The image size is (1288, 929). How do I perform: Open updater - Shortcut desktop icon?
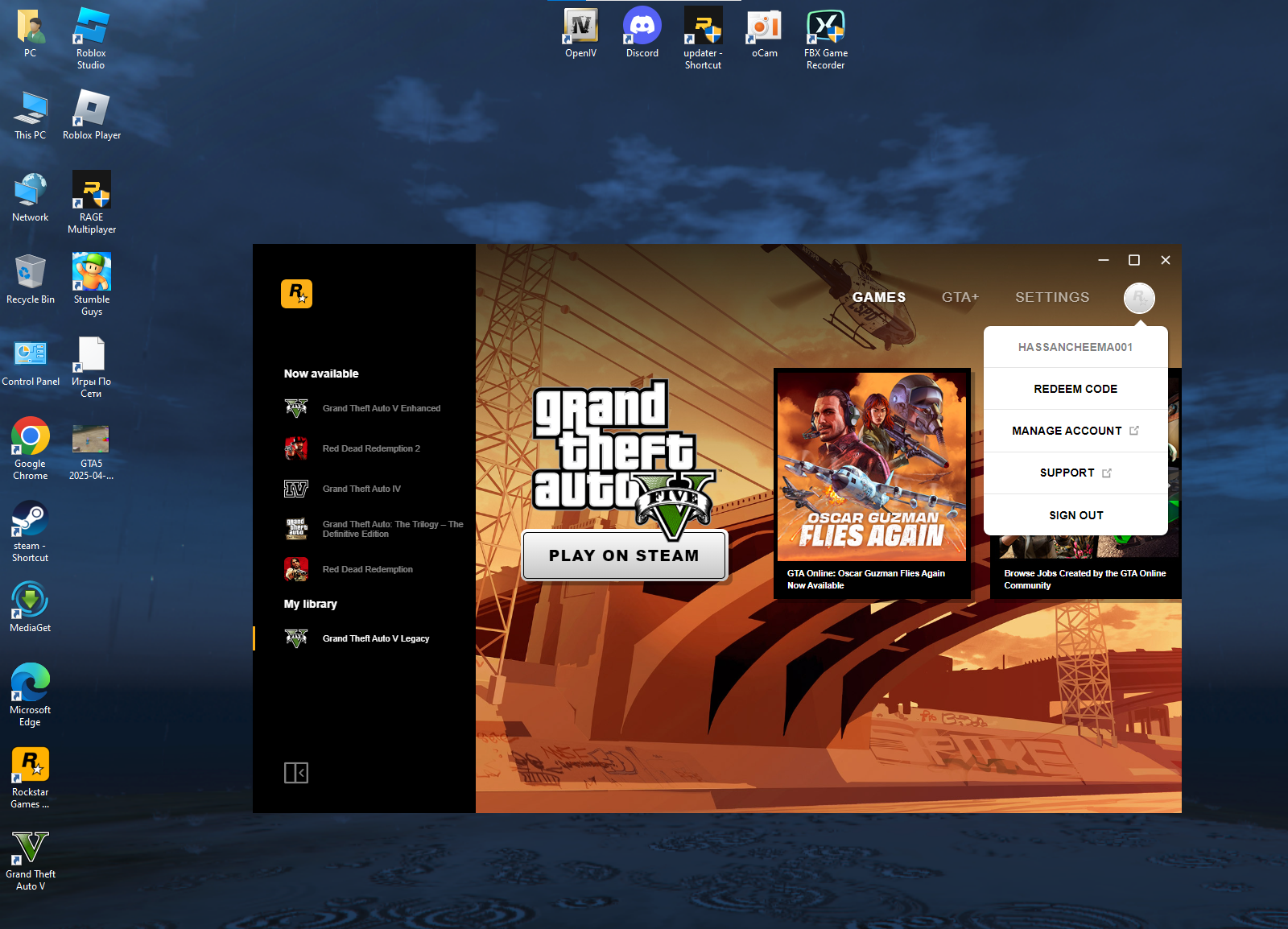coord(704,38)
